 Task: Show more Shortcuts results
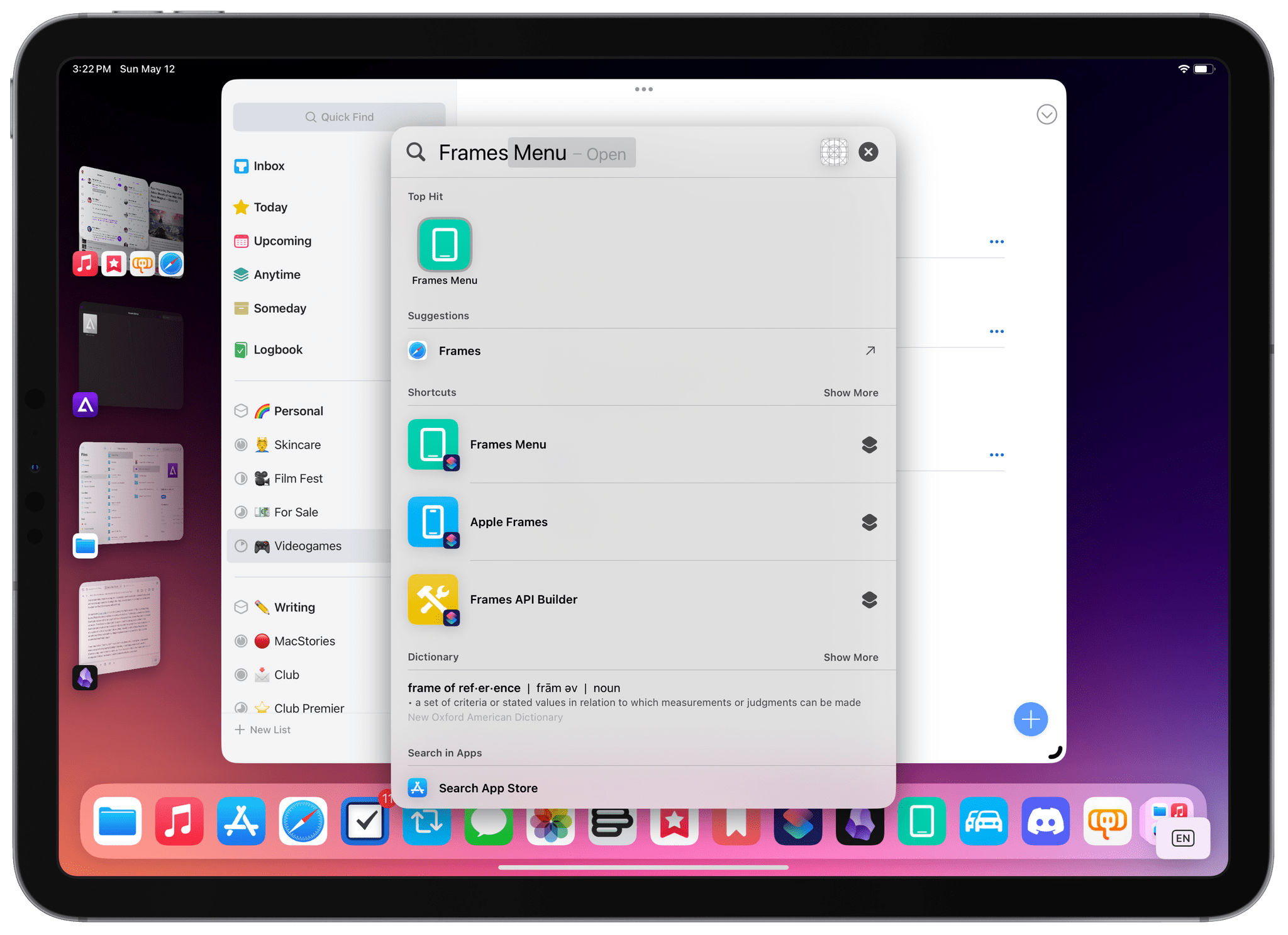click(850, 393)
